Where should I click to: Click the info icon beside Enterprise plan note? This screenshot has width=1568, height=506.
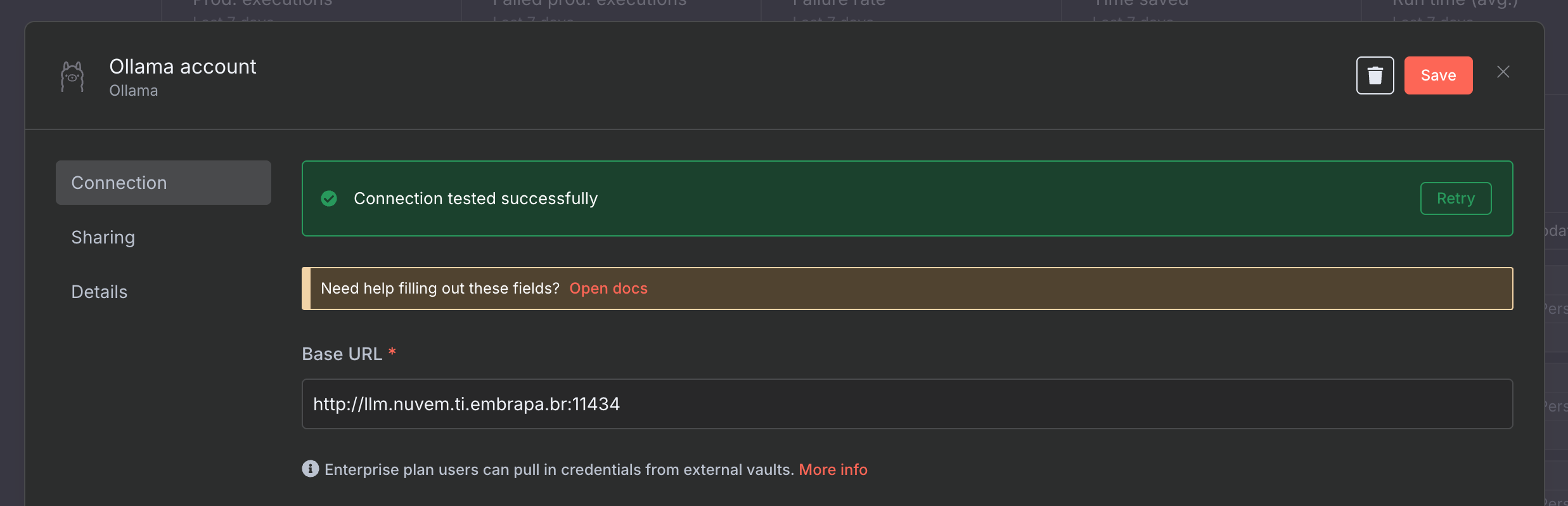point(311,469)
